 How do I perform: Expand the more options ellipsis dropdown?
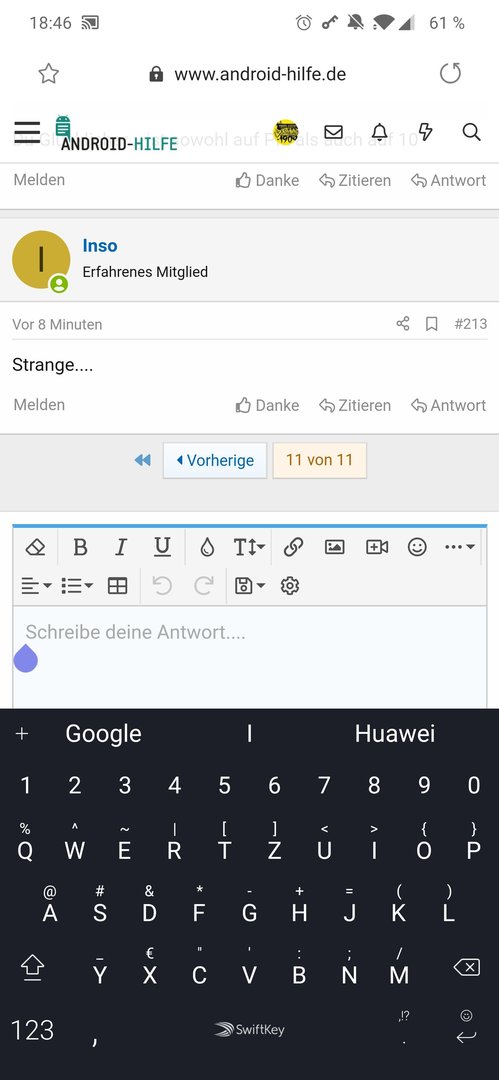click(x=460, y=547)
